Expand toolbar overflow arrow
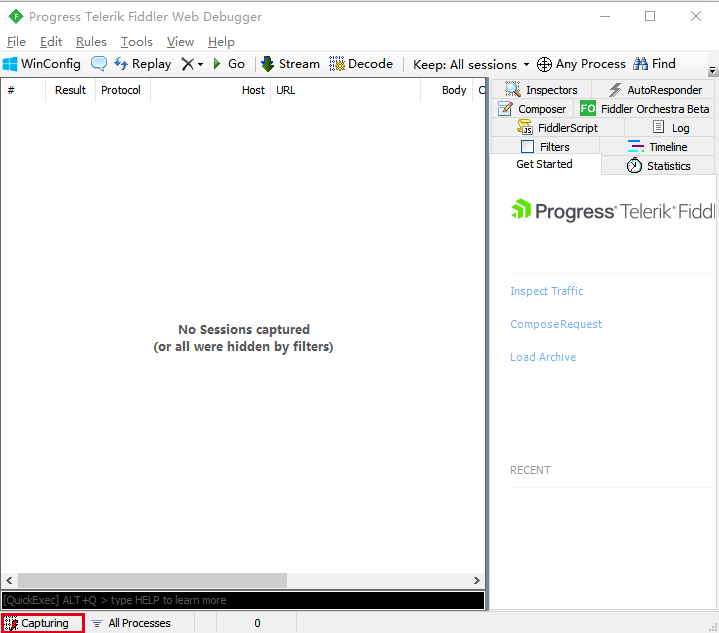719x633 pixels. coord(712,71)
